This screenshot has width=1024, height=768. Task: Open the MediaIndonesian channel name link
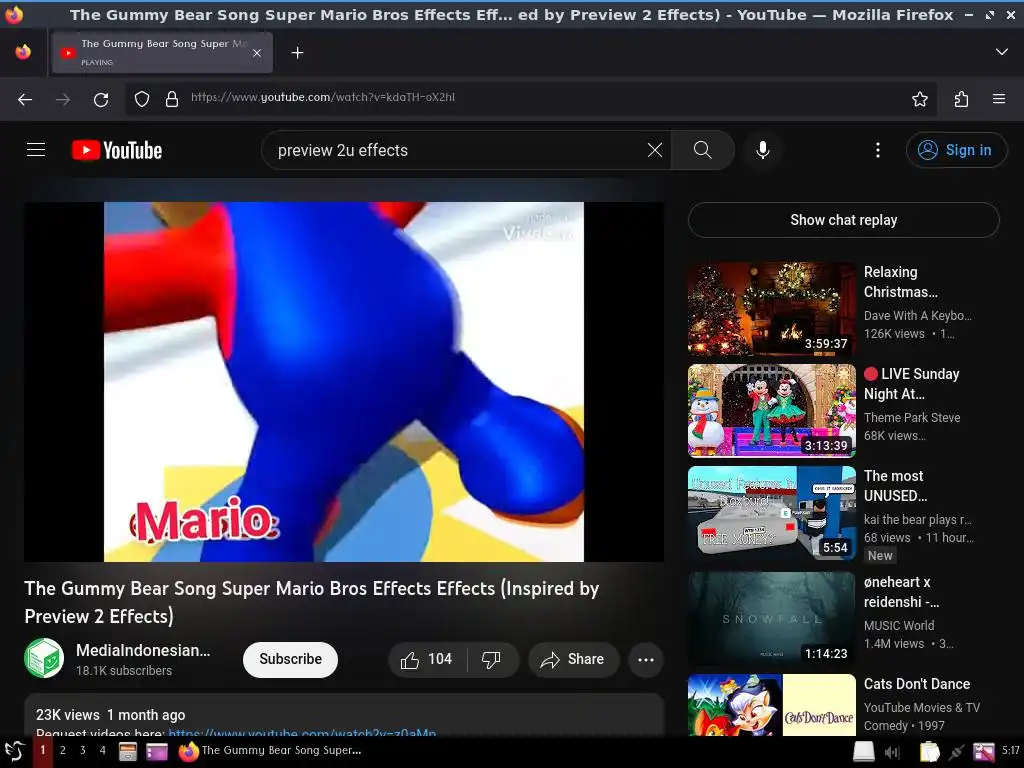(x=143, y=650)
